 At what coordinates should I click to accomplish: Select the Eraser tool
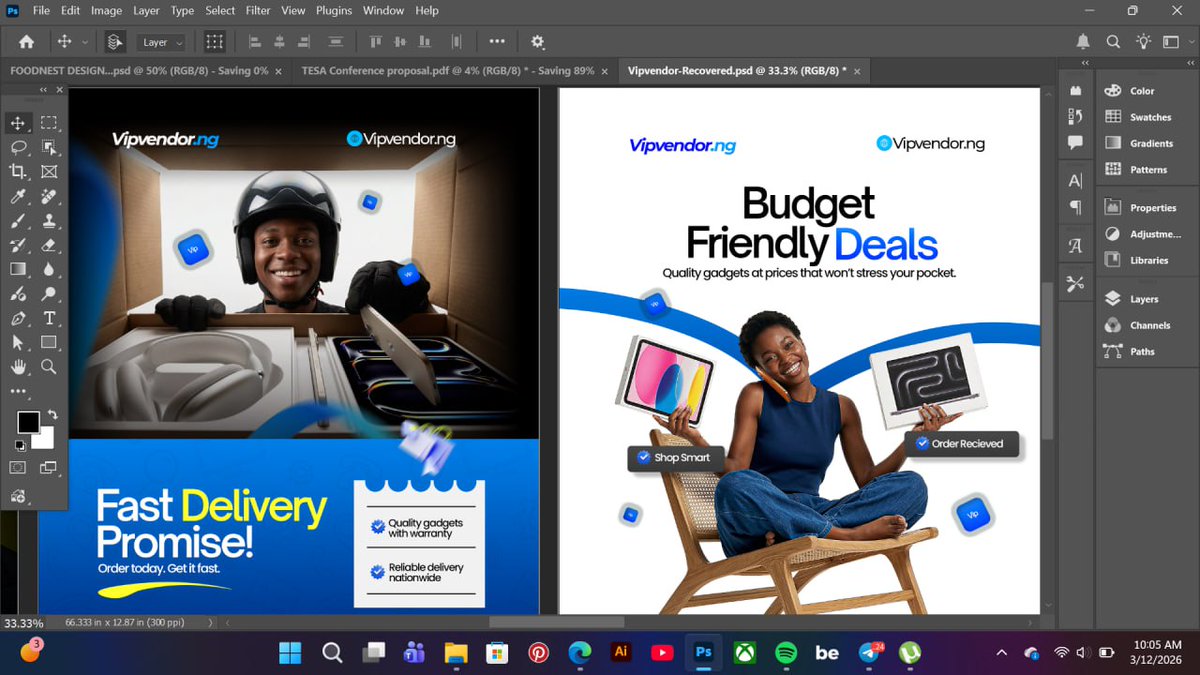[x=48, y=245]
